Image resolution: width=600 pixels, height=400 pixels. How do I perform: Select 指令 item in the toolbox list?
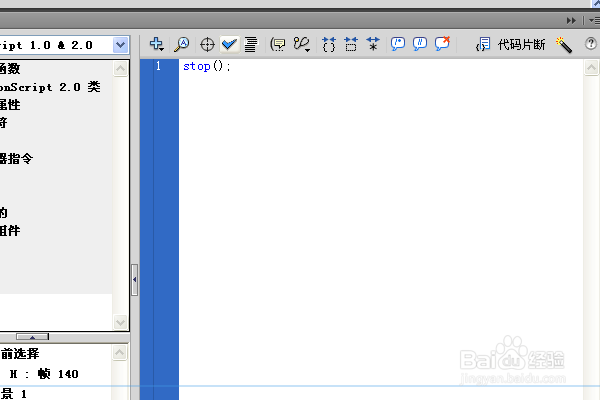click(x=16, y=158)
